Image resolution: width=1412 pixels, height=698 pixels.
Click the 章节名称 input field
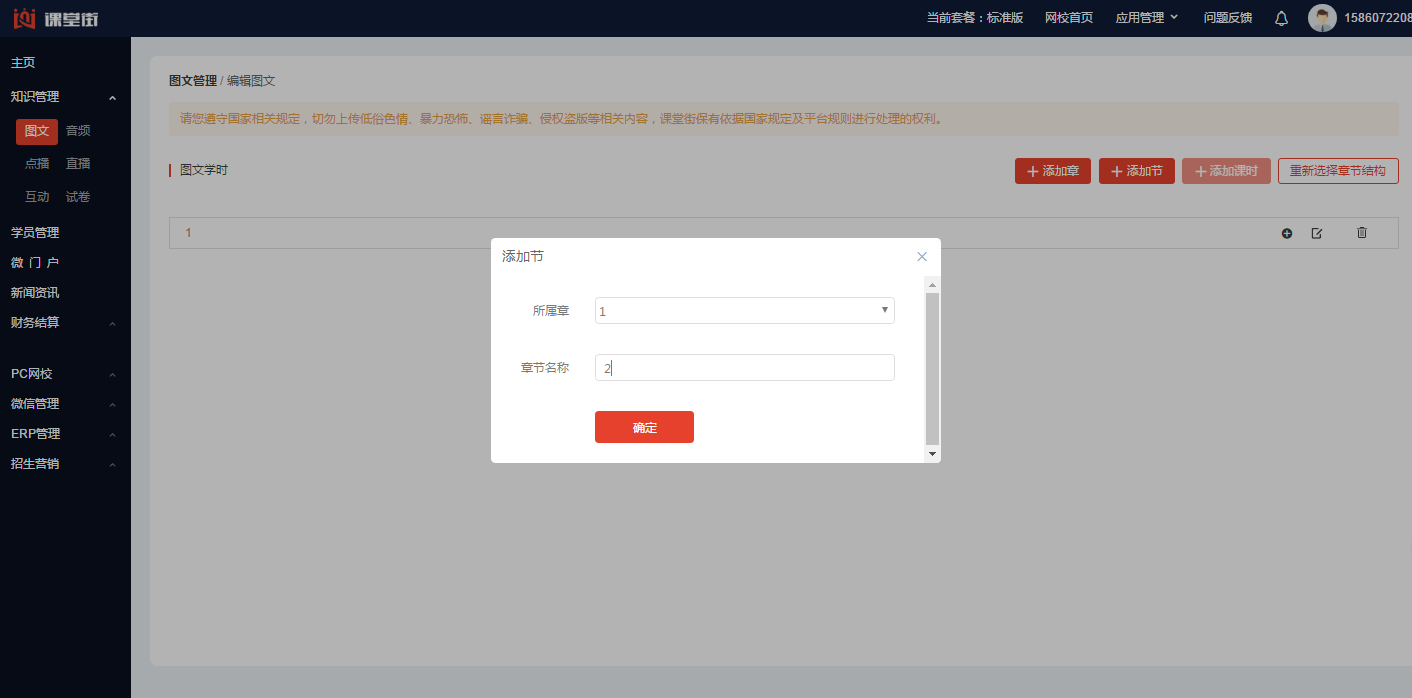click(744, 368)
